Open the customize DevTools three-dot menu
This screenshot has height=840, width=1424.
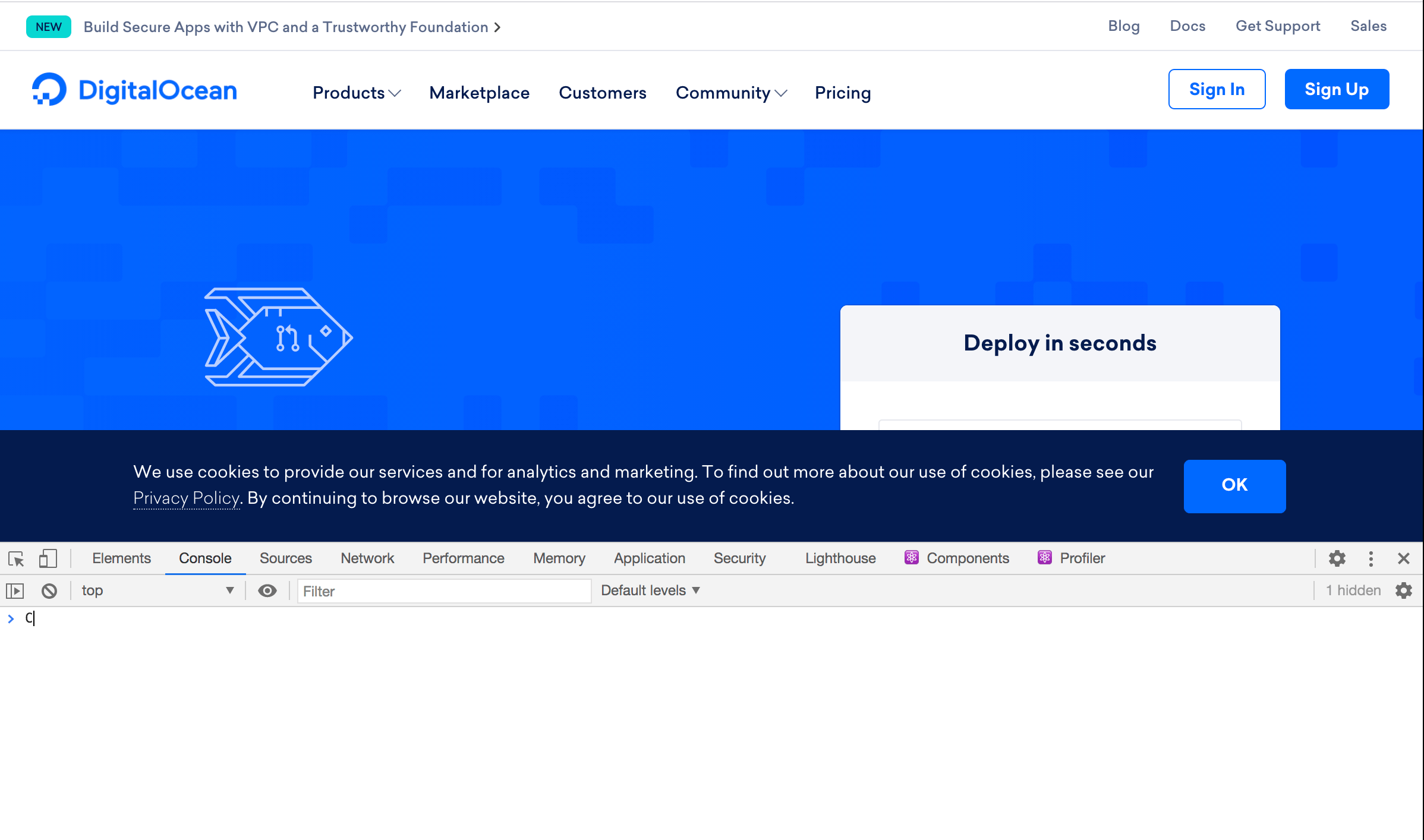pyautogui.click(x=1371, y=558)
